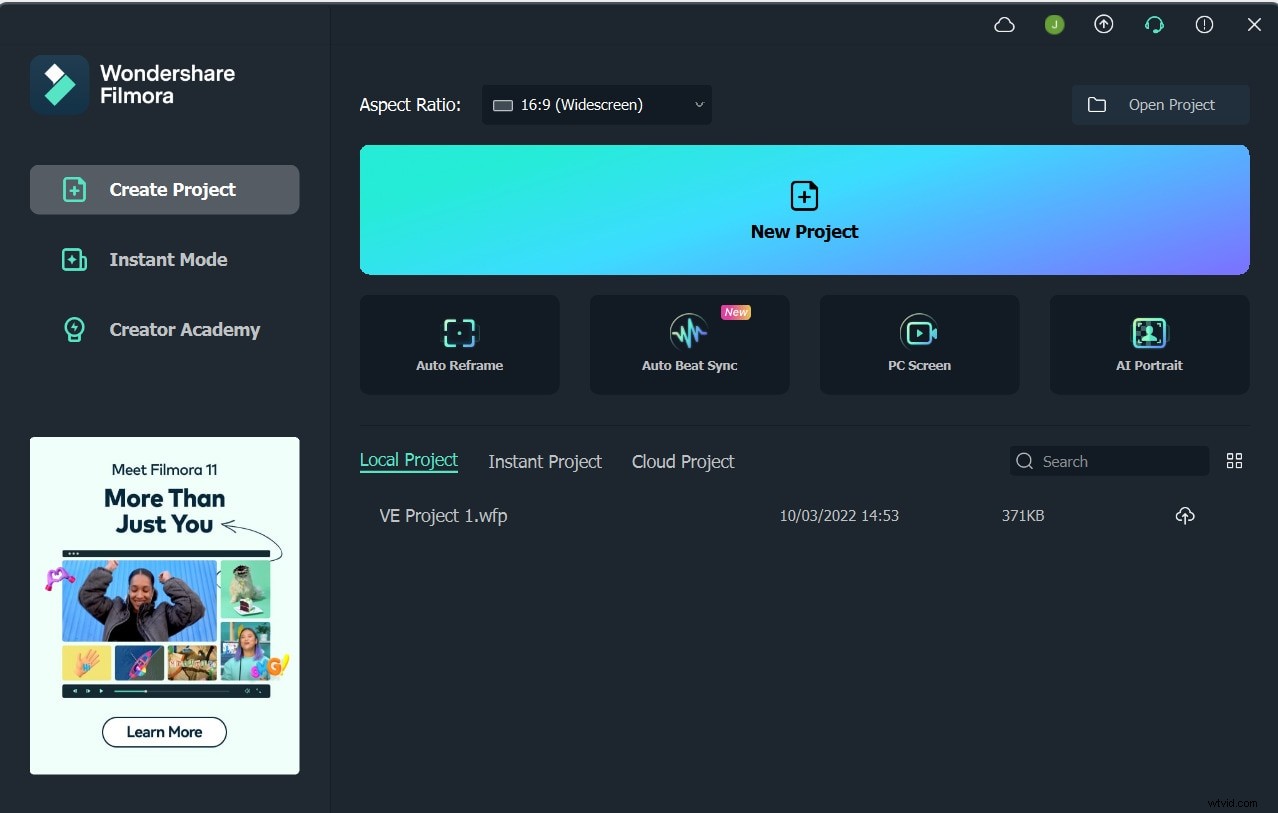Screen dimensions: 1278x813
Task: Switch to Instant Mode in the sidebar
Action: pyautogui.click(x=164, y=259)
